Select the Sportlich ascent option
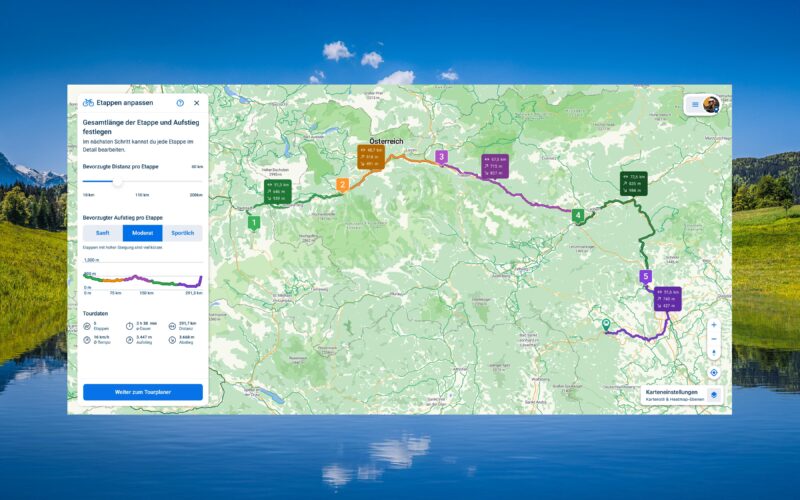The height and width of the screenshot is (500, 800). [x=183, y=233]
